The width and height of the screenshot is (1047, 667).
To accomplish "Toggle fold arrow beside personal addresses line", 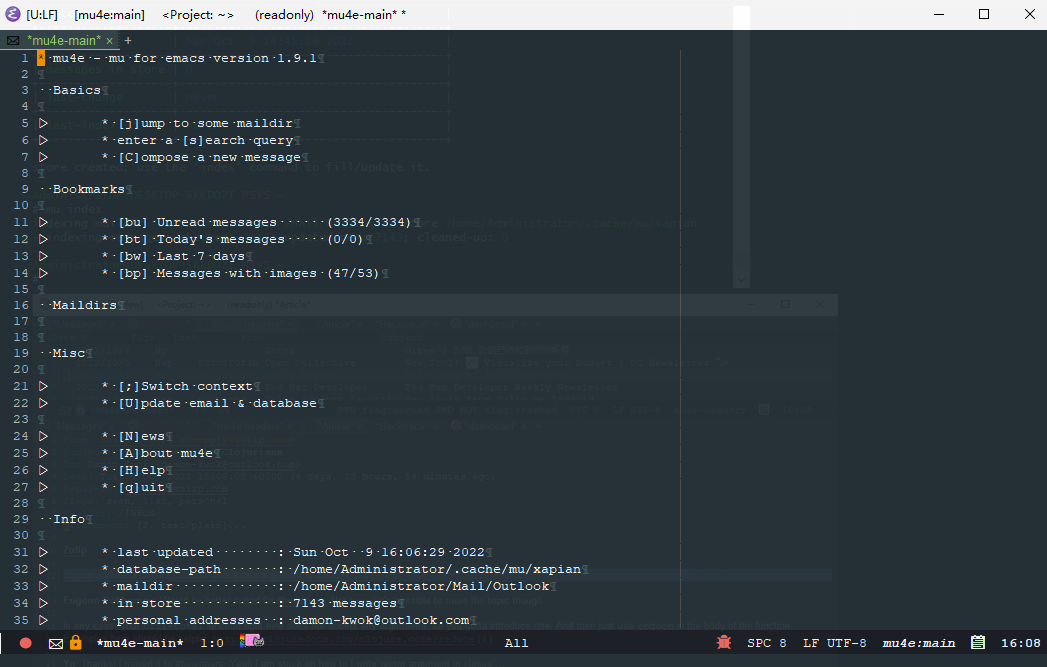I will pos(43,620).
